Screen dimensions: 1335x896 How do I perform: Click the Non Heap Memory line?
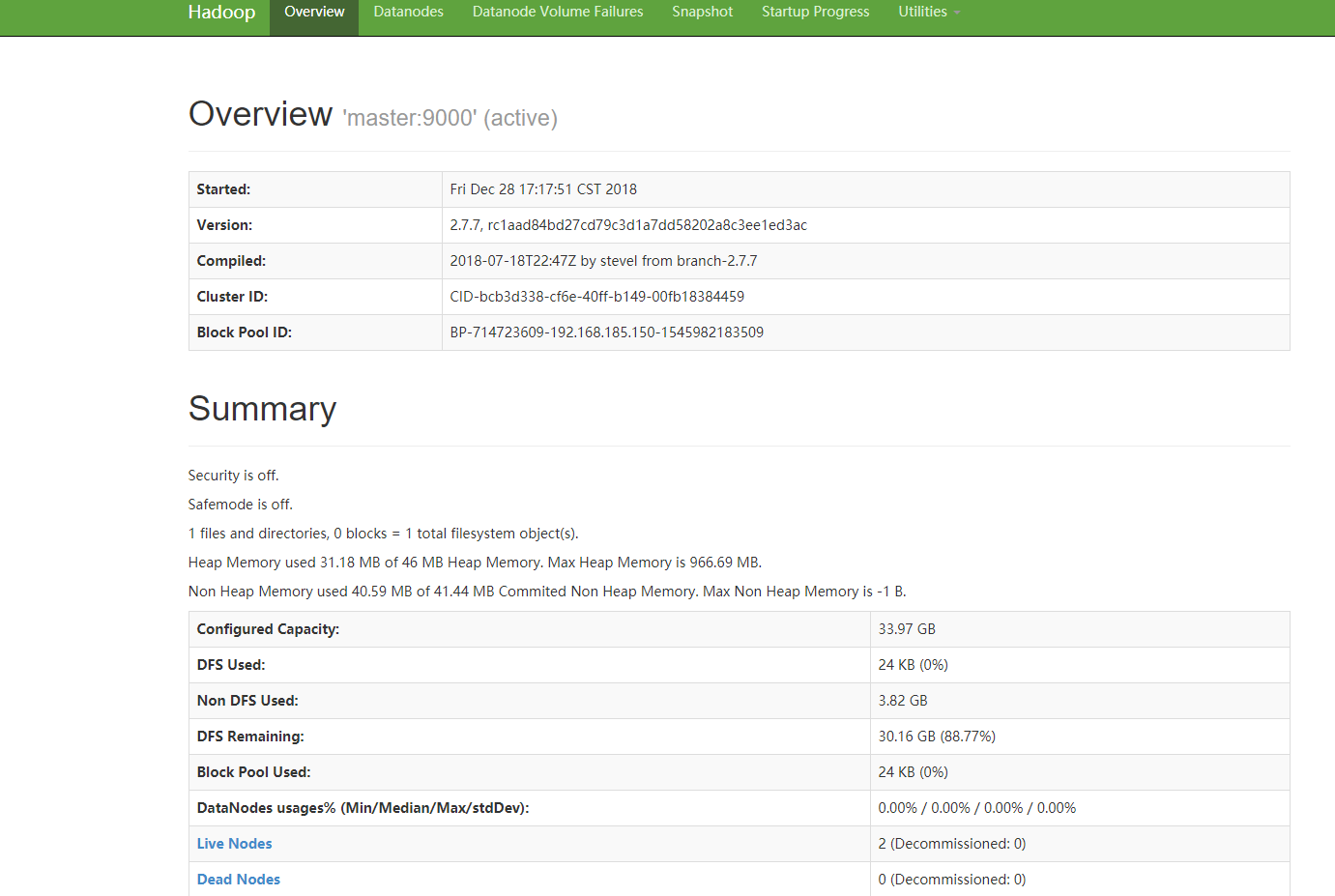click(x=547, y=592)
